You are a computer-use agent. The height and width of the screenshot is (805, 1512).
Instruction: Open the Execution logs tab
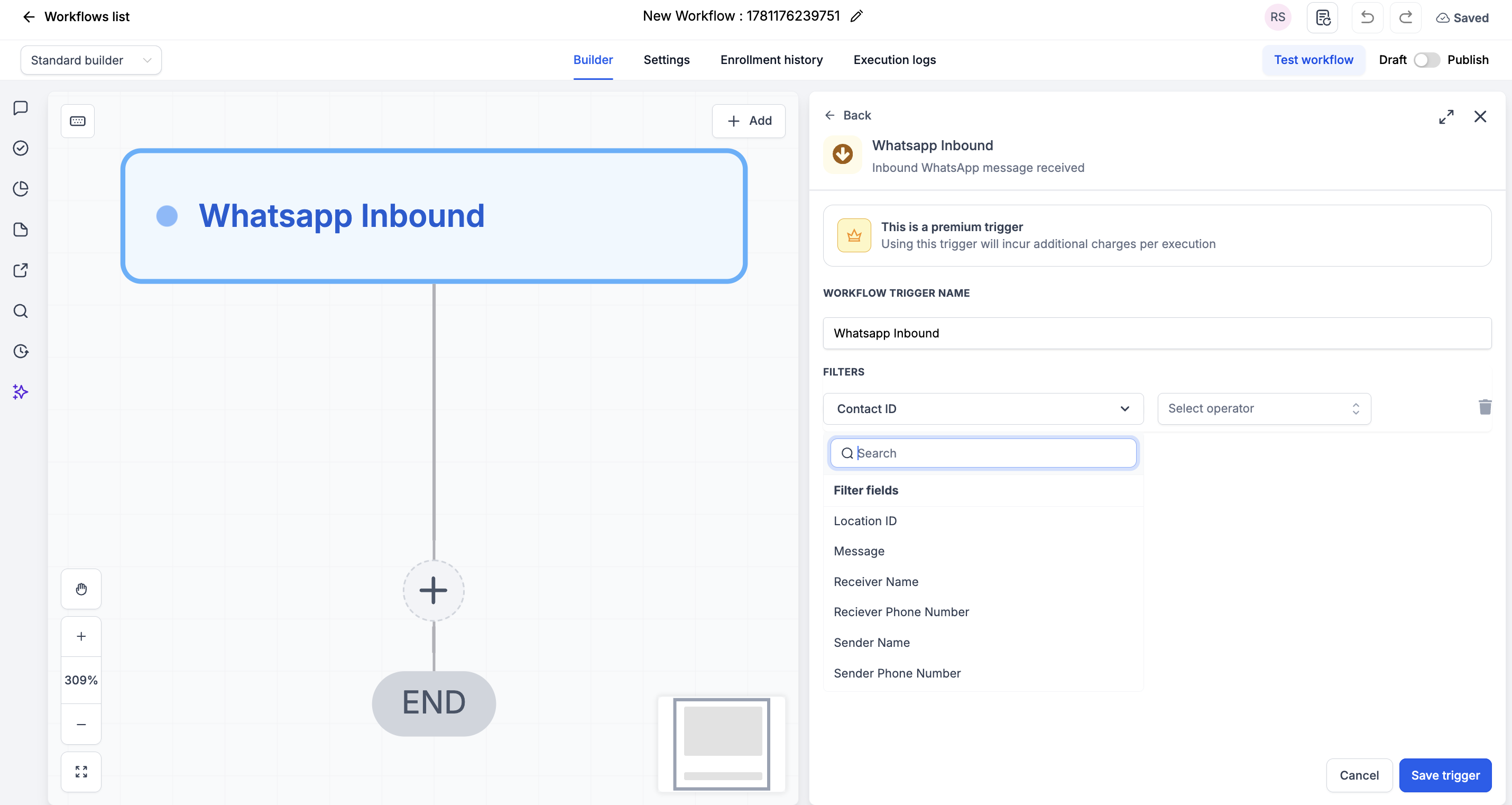point(895,60)
